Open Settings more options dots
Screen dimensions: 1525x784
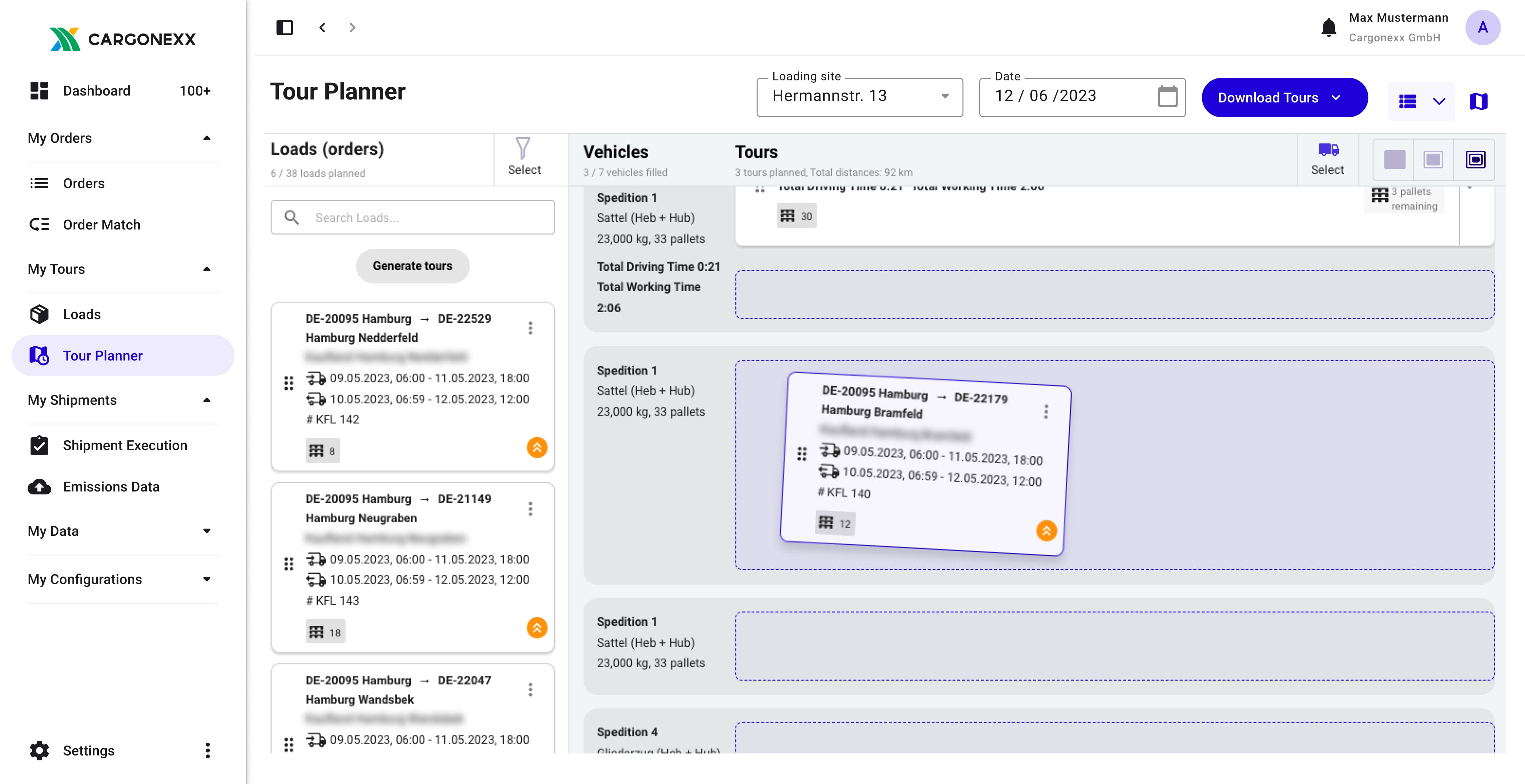click(207, 750)
